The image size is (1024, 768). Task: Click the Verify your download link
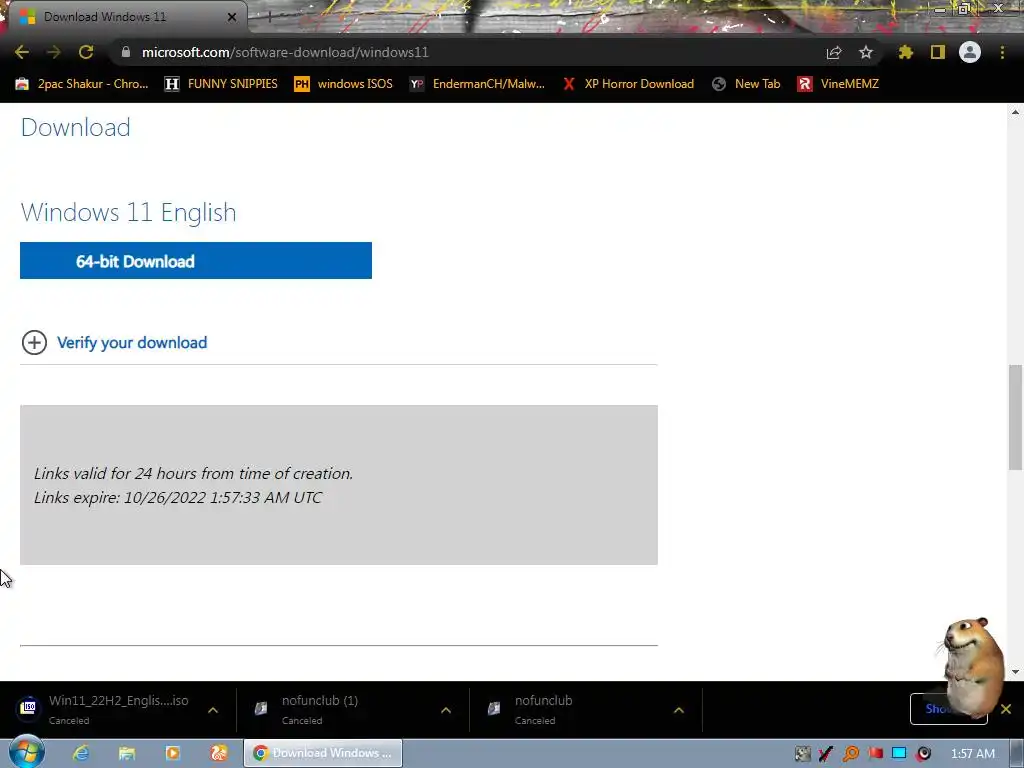coord(132,342)
